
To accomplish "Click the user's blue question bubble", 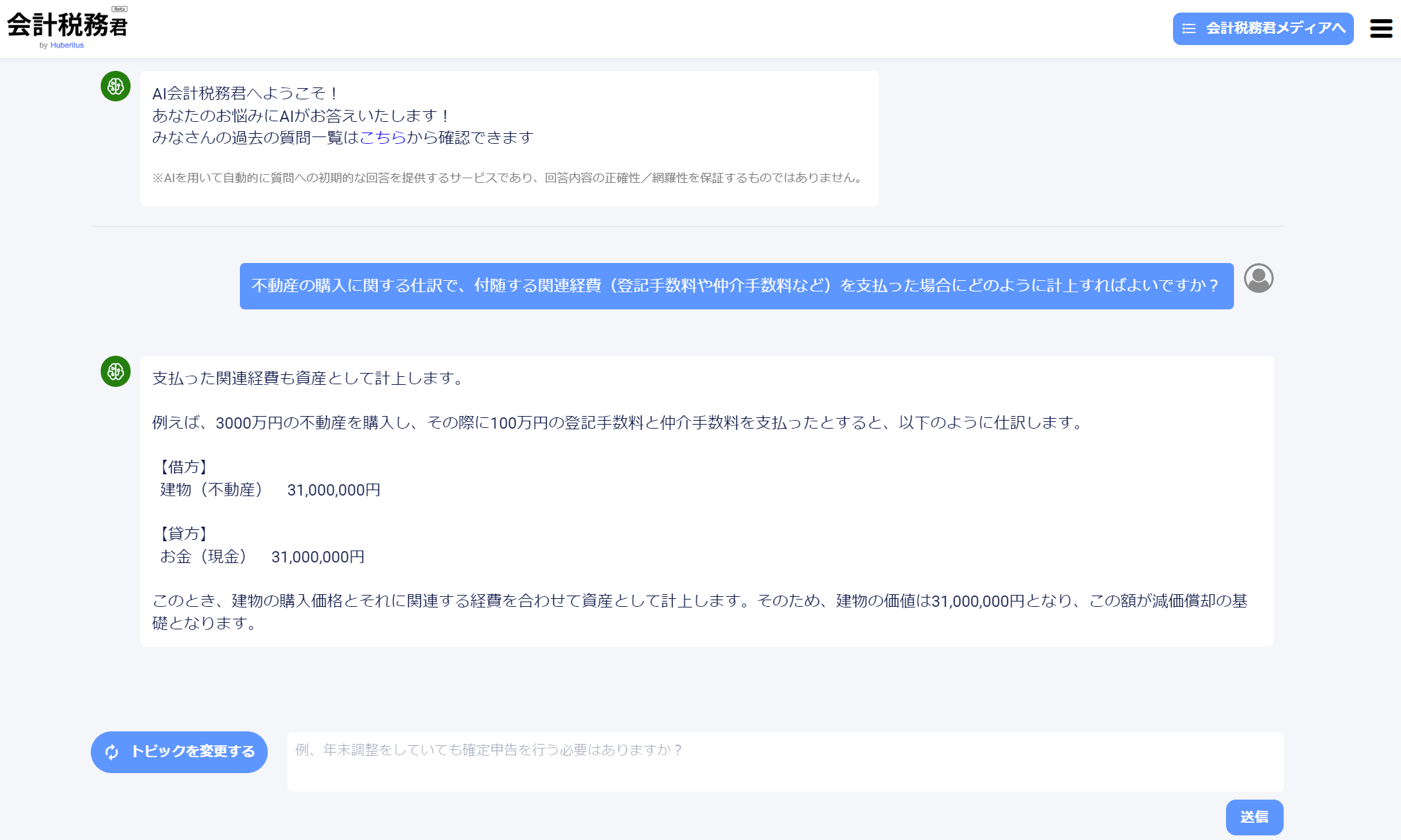I will pos(736,286).
